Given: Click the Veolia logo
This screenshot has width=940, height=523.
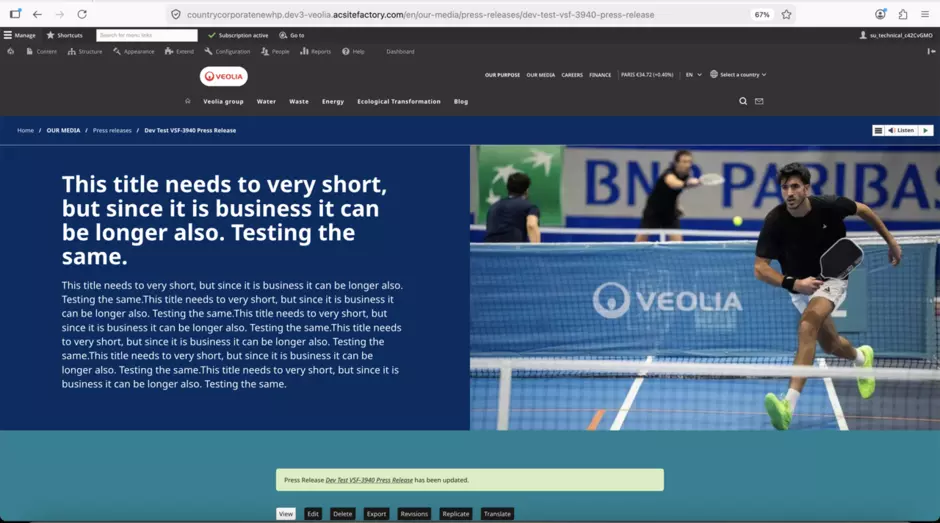Looking at the screenshot, I should point(224,76).
